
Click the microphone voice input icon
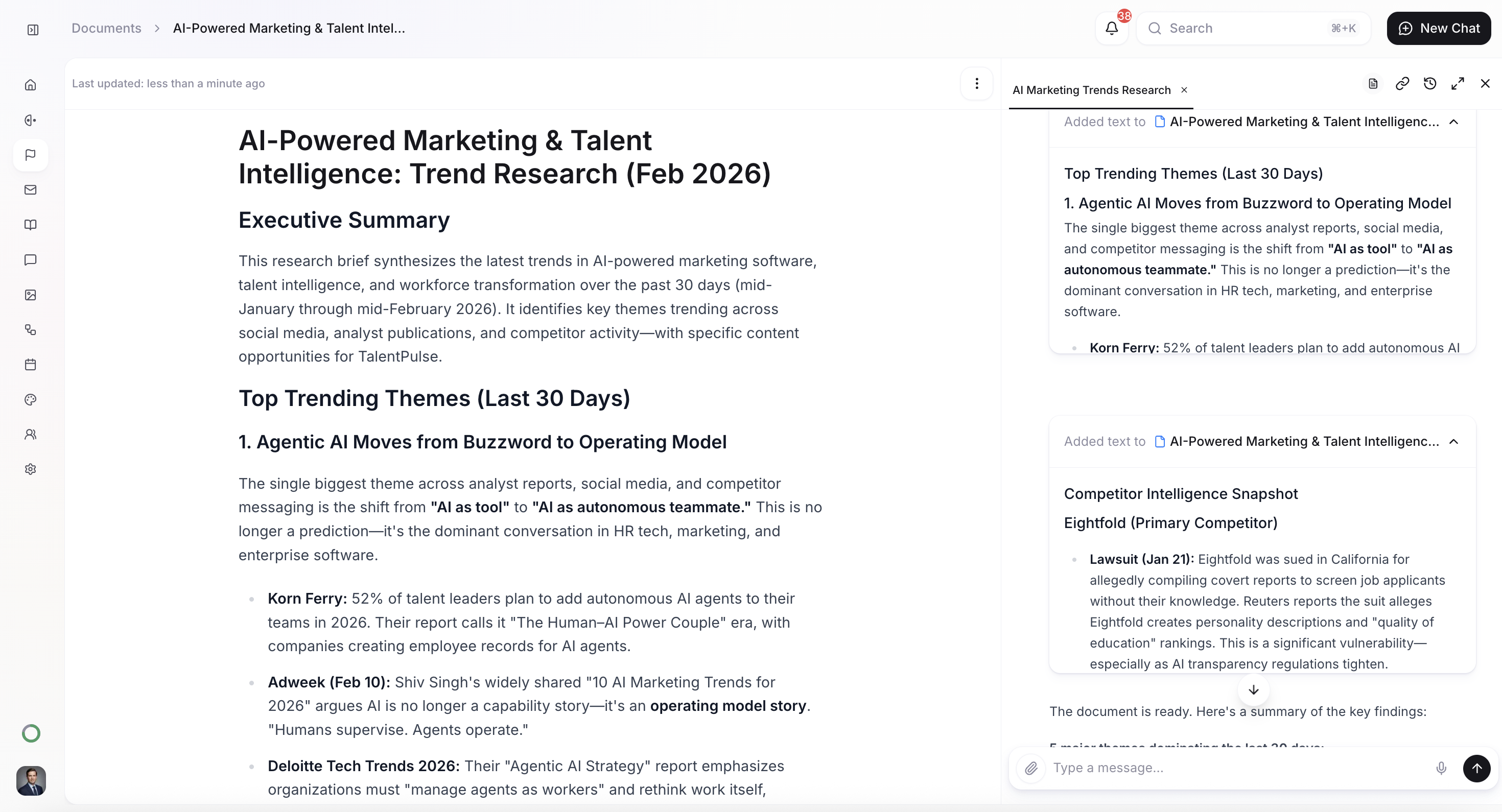click(x=1441, y=768)
